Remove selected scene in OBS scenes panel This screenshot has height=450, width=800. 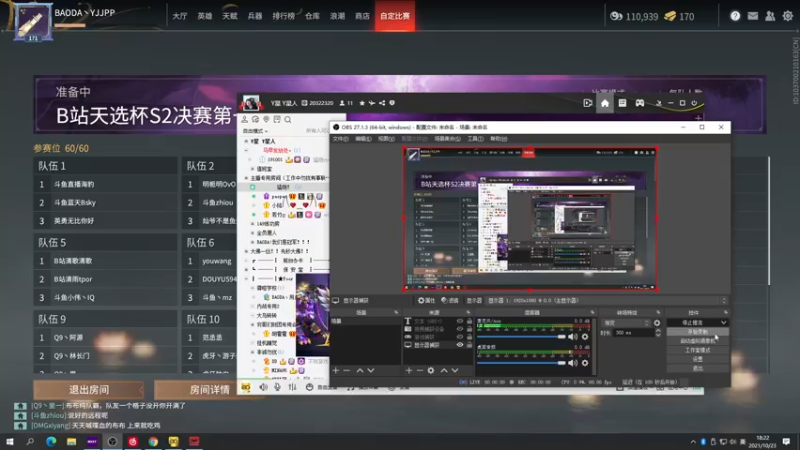(347, 370)
